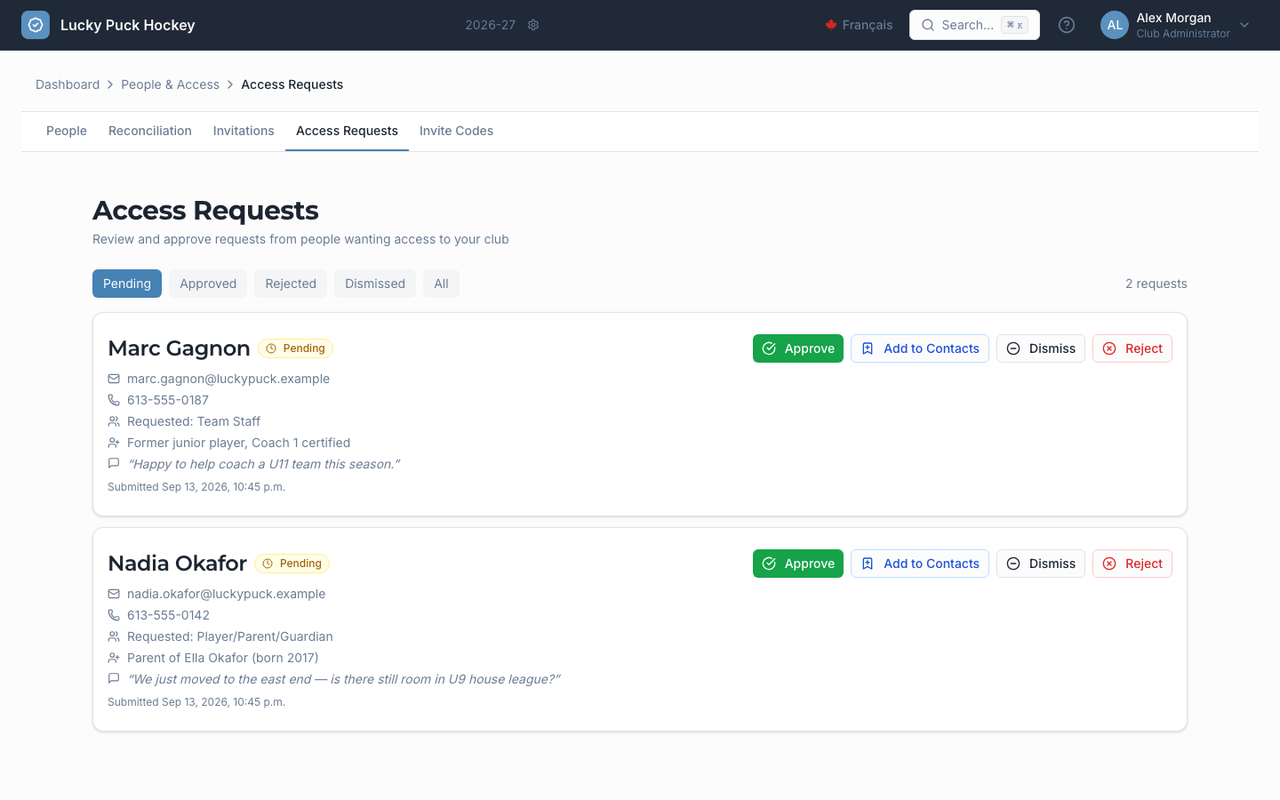The width and height of the screenshot is (1280, 800).
Task: Approve Nadia Okafor's request
Action: coord(798,564)
